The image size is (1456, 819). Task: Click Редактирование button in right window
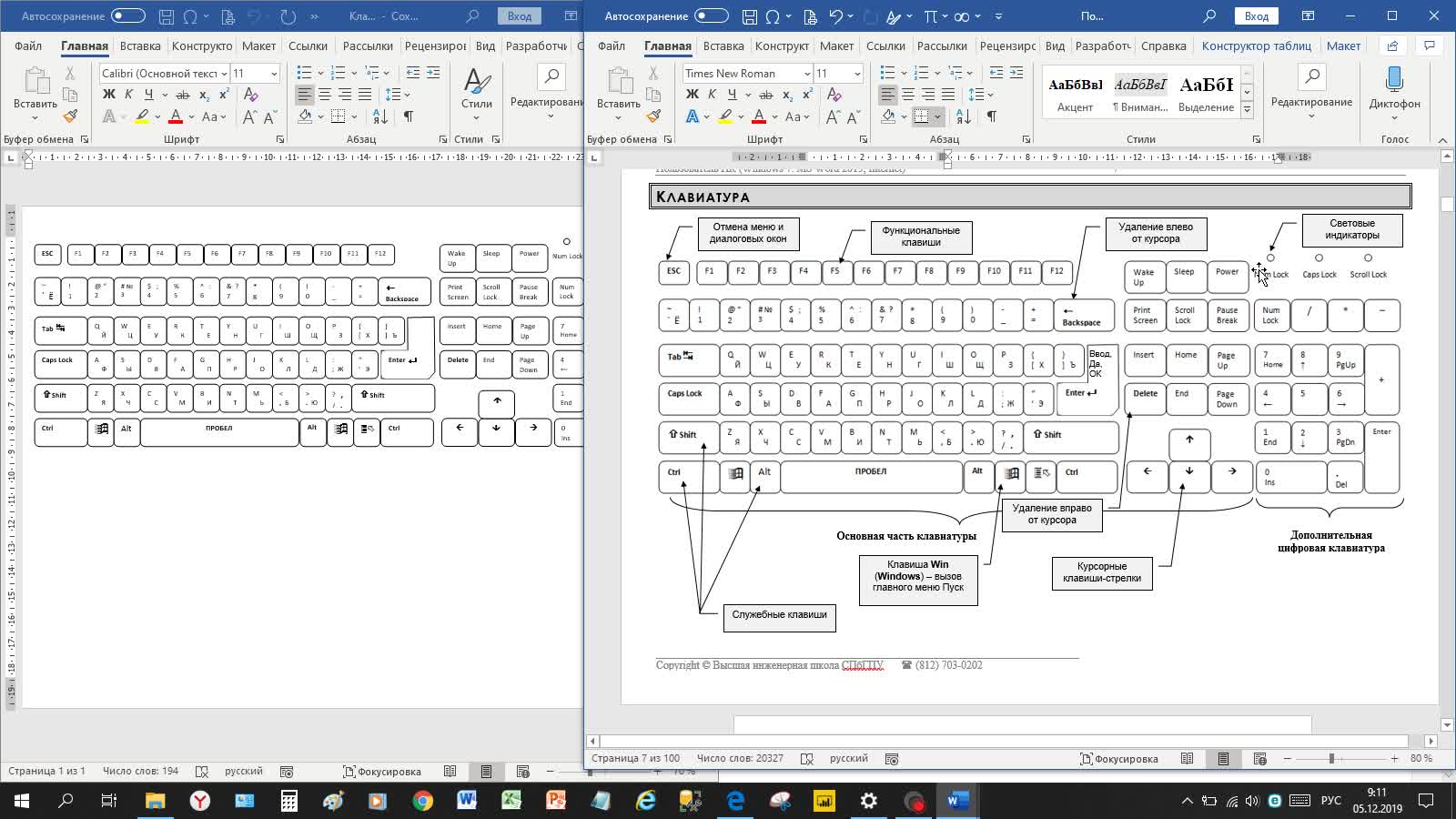(1311, 91)
